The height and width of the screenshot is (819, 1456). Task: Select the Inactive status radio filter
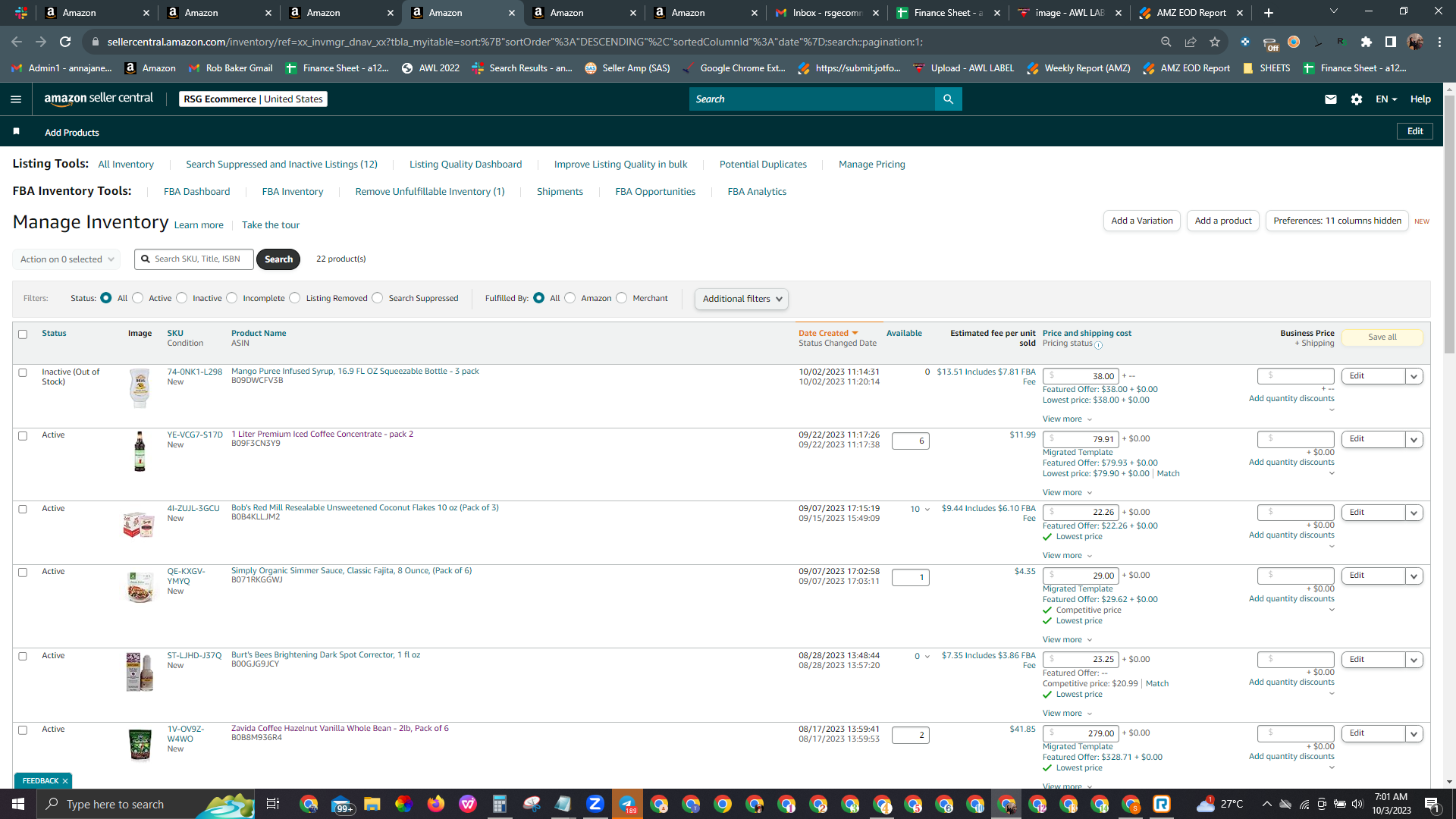click(181, 298)
